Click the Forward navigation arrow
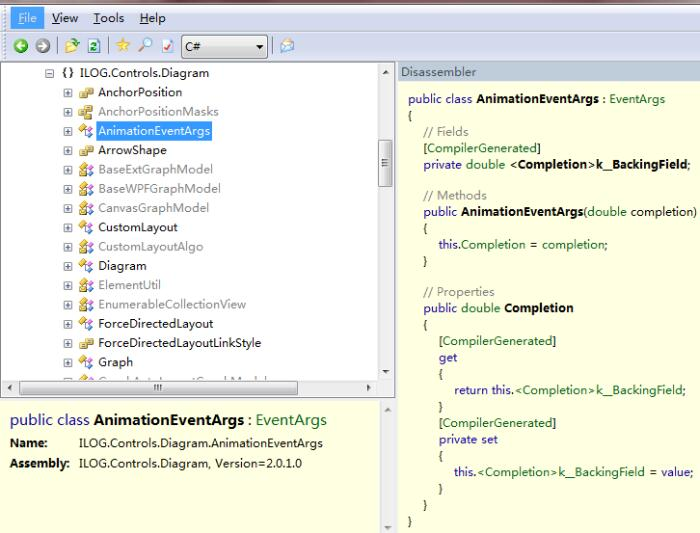This screenshot has width=700, height=533. [x=42, y=46]
